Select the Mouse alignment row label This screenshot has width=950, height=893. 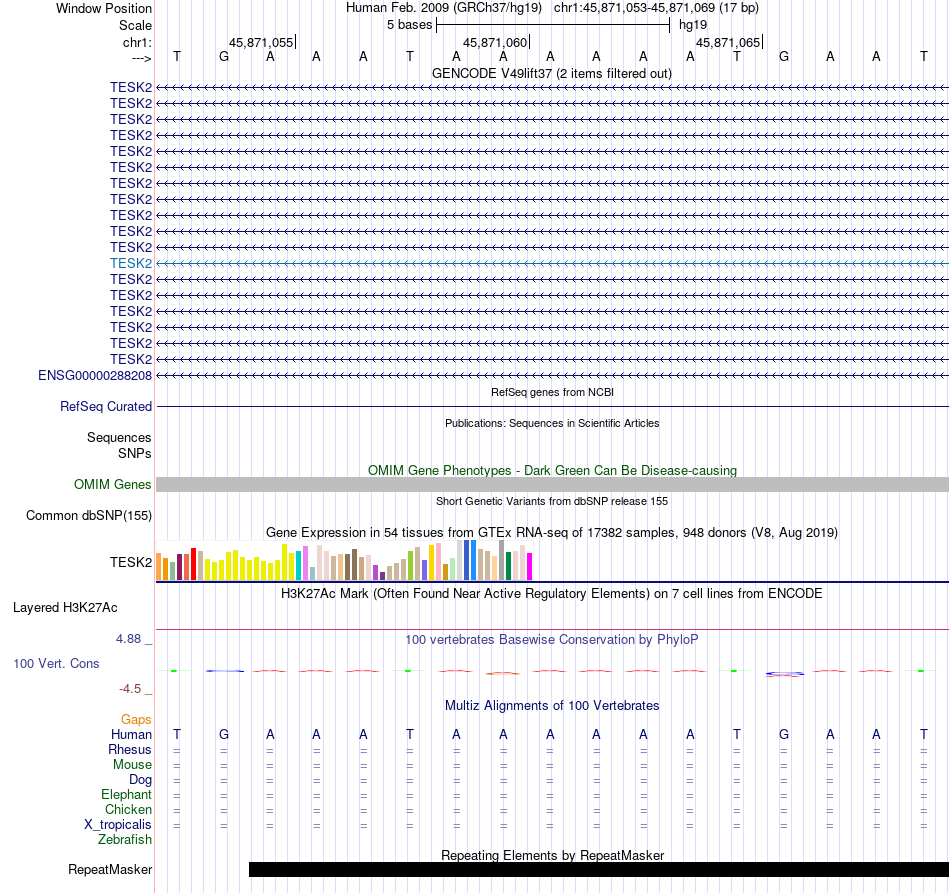pyautogui.click(x=132, y=765)
